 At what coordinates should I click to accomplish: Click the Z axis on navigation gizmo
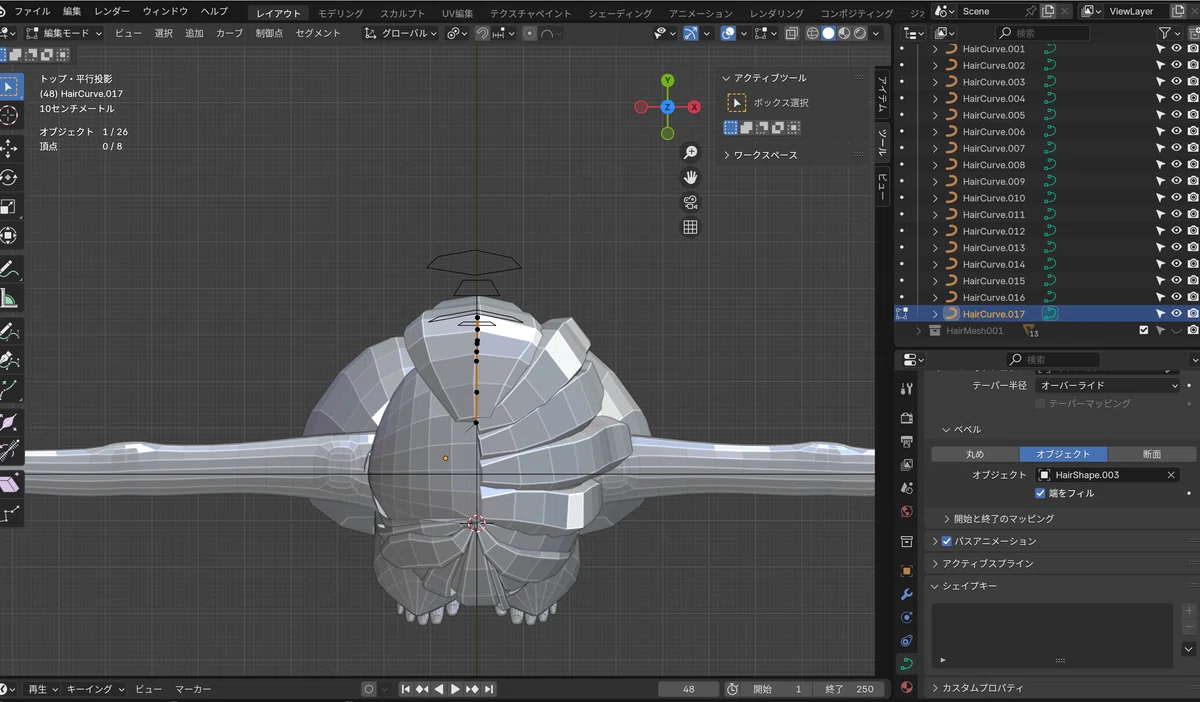667,107
